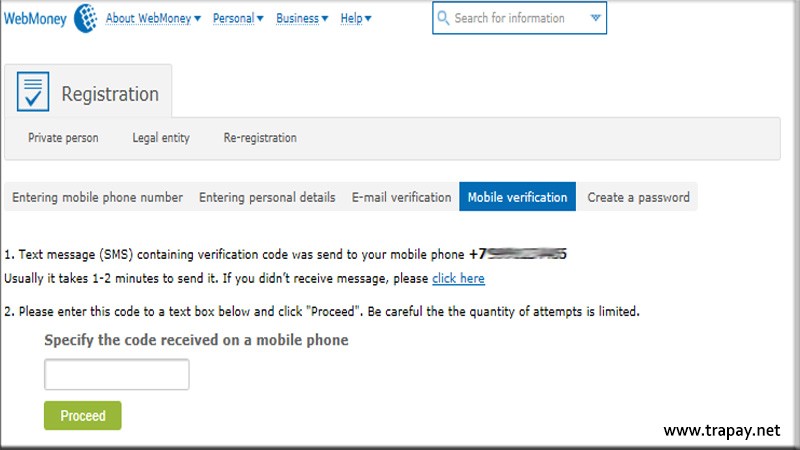Image resolution: width=800 pixels, height=450 pixels.
Task: Click the WebMoney brand text logo
Action: click(35, 18)
